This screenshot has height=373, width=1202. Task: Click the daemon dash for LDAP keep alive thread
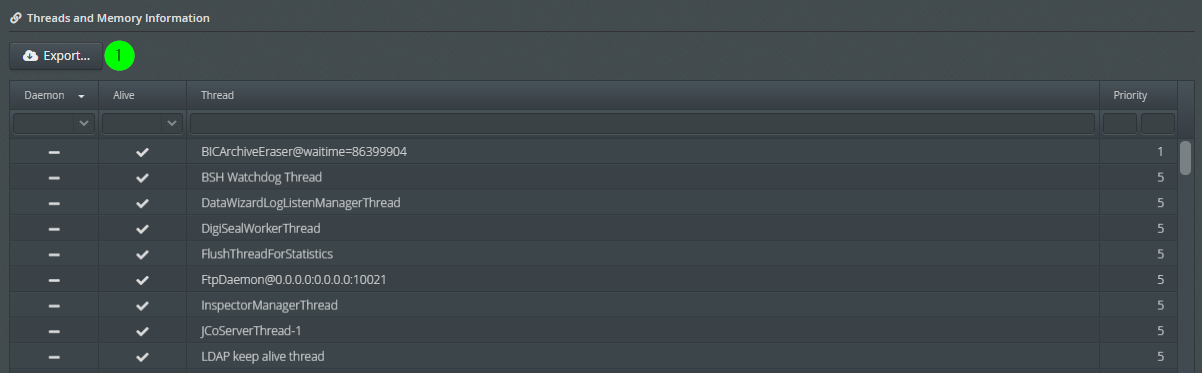pos(54,356)
